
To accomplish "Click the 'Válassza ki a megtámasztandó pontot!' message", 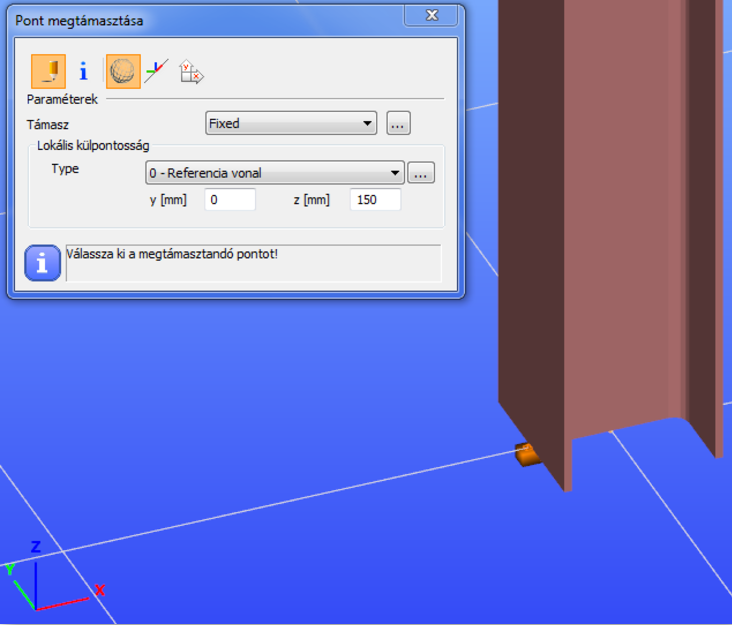I will pyautogui.click(x=172, y=254).
